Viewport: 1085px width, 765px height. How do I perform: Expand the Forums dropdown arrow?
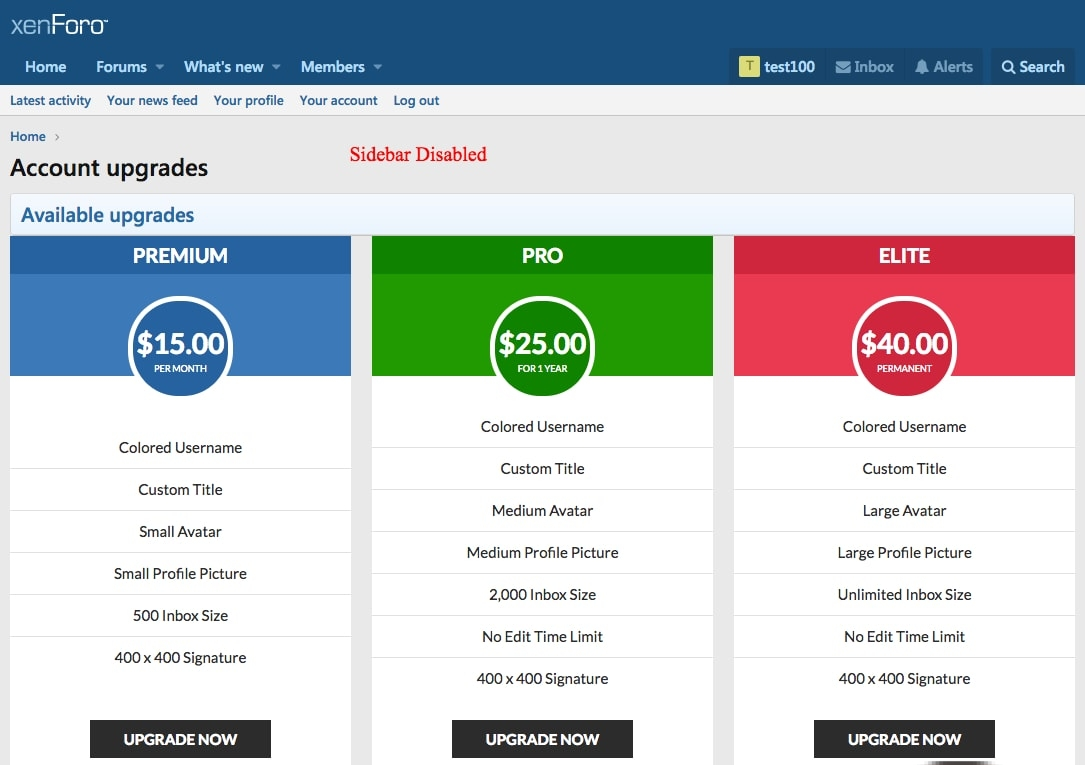pyautogui.click(x=159, y=67)
